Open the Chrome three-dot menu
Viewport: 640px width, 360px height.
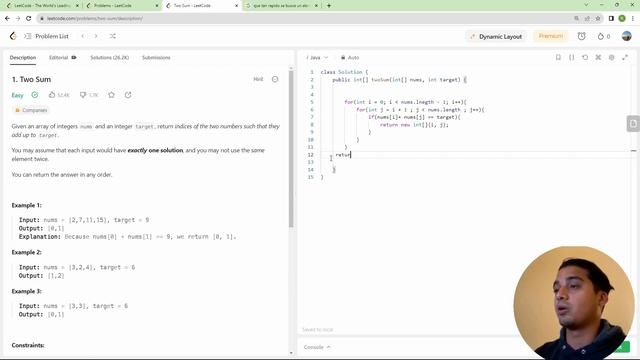click(633, 18)
